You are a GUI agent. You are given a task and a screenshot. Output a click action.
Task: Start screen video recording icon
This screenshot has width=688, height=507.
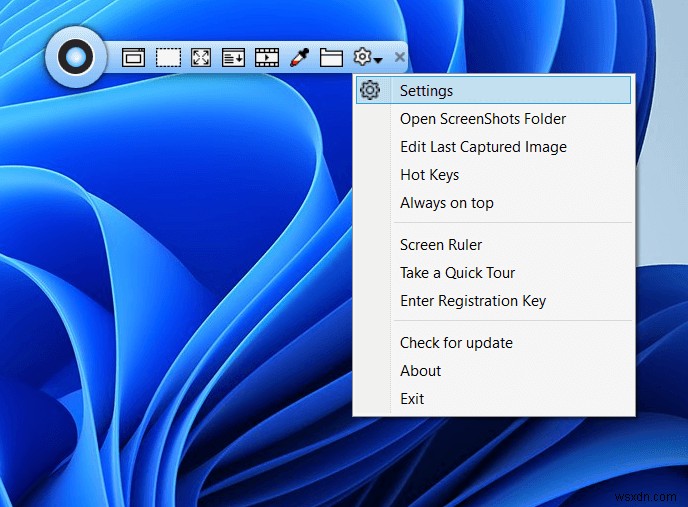pos(267,58)
